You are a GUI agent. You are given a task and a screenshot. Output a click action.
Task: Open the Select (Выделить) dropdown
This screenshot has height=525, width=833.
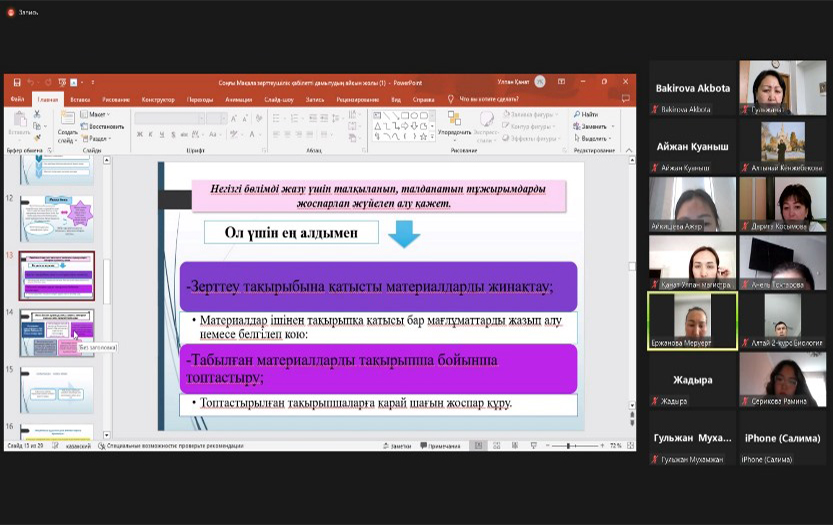pyautogui.click(x=594, y=138)
